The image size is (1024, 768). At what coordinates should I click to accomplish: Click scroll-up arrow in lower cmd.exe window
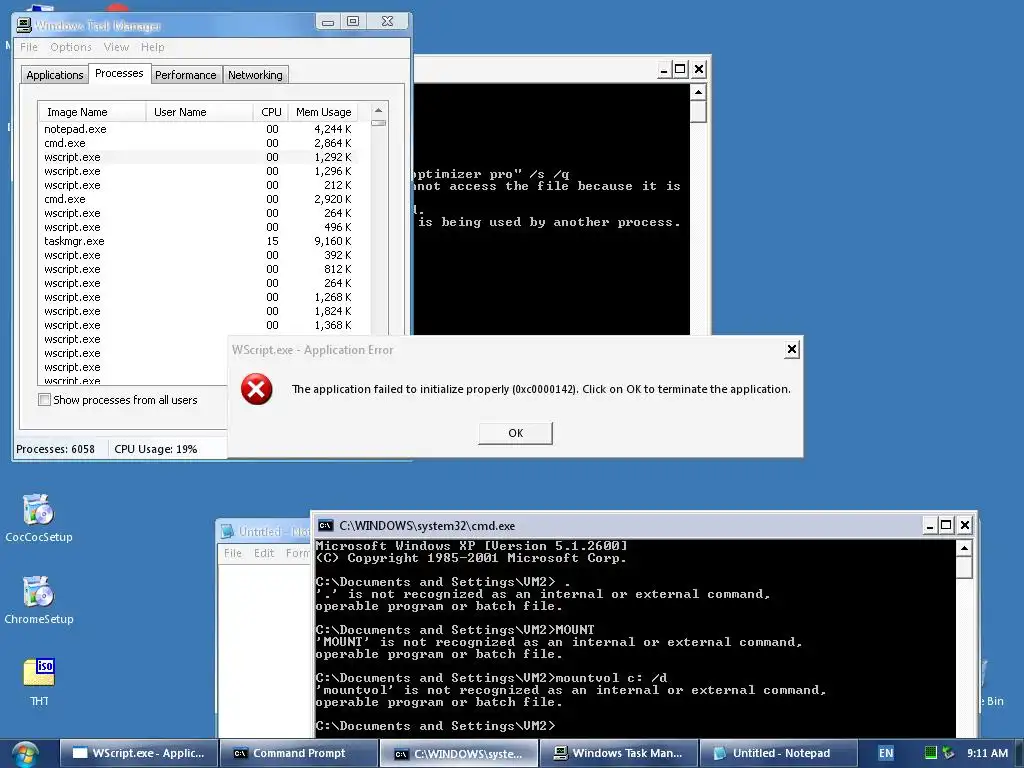[x=964, y=549]
